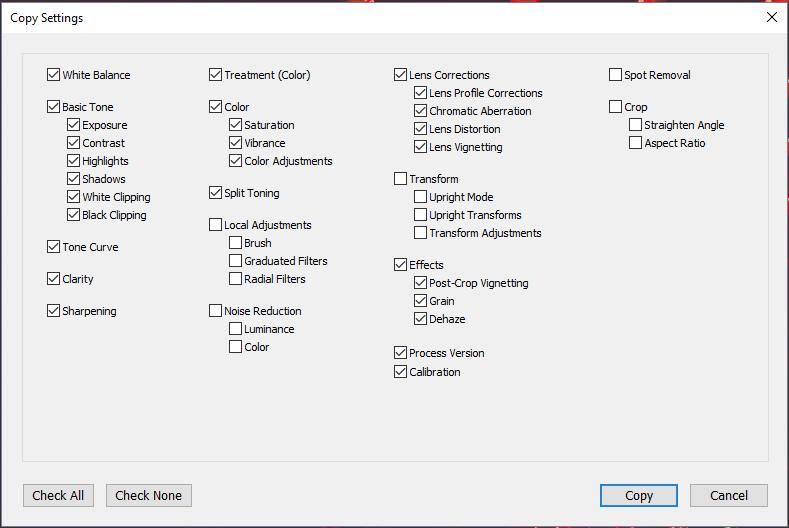Uncheck Lens Profile Corrections
The height and width of the screenshot is (528, 789).
pos(420,93)
